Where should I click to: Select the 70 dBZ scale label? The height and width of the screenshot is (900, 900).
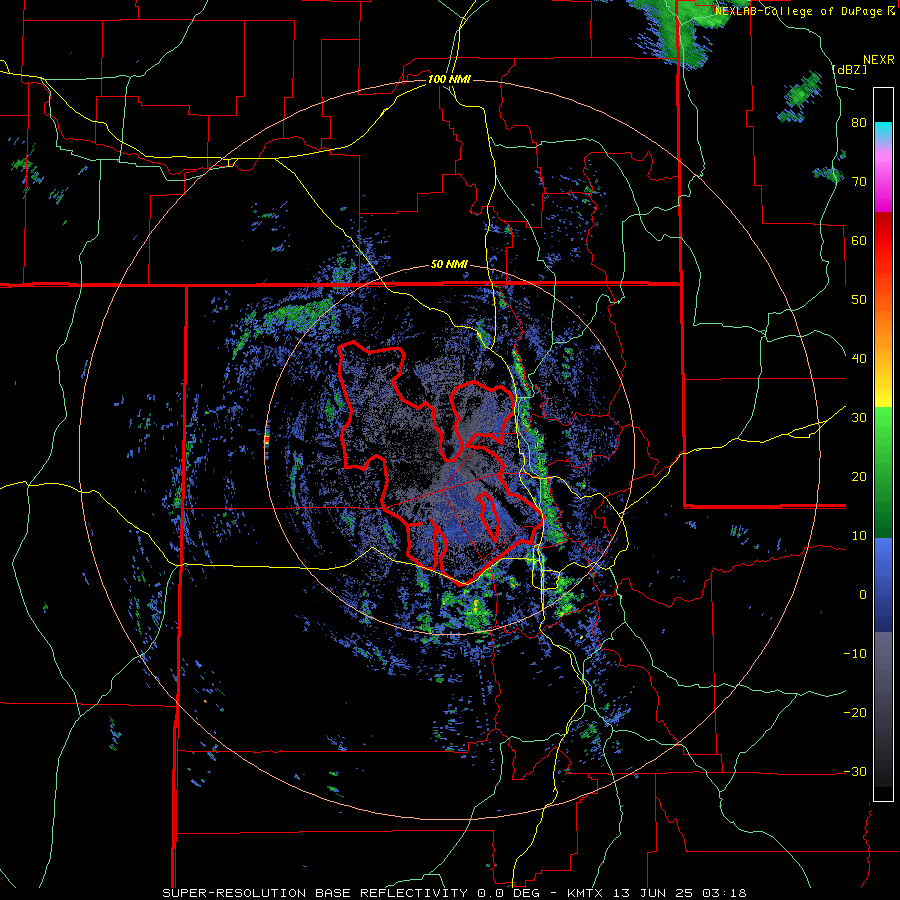[x=859, y=182]
